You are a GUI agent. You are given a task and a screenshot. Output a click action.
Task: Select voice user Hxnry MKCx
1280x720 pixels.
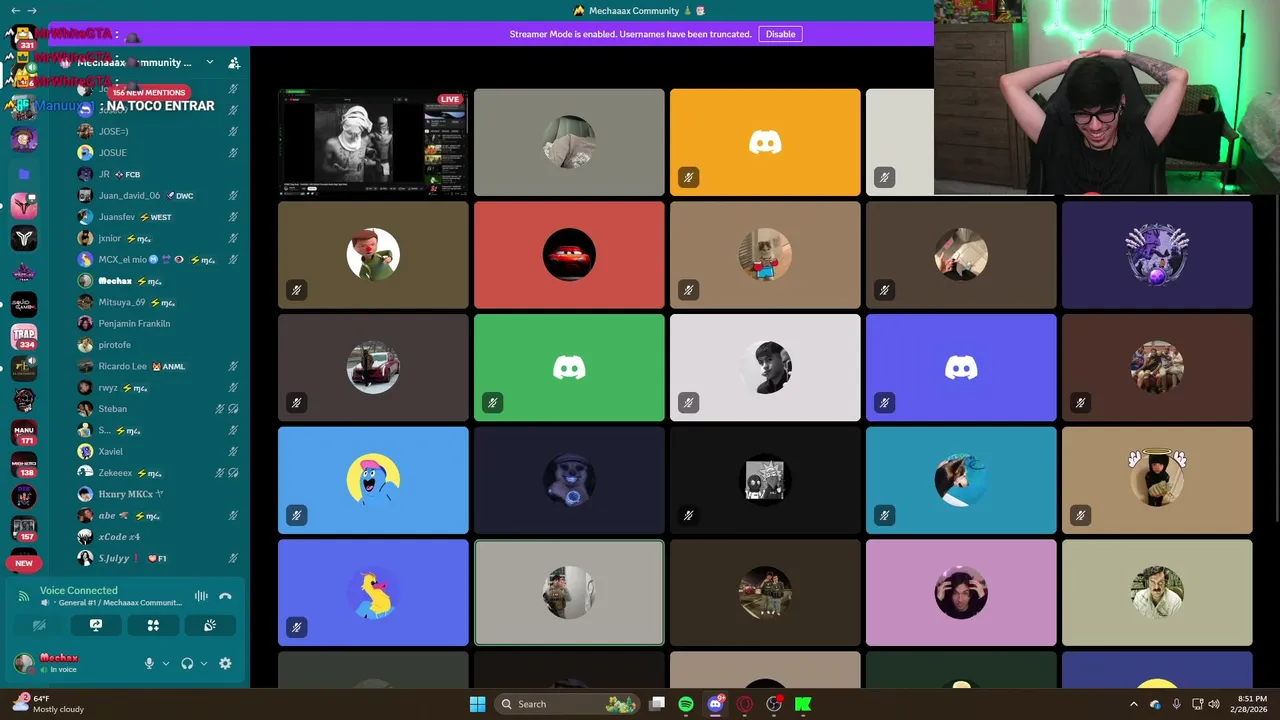[160, 494]
